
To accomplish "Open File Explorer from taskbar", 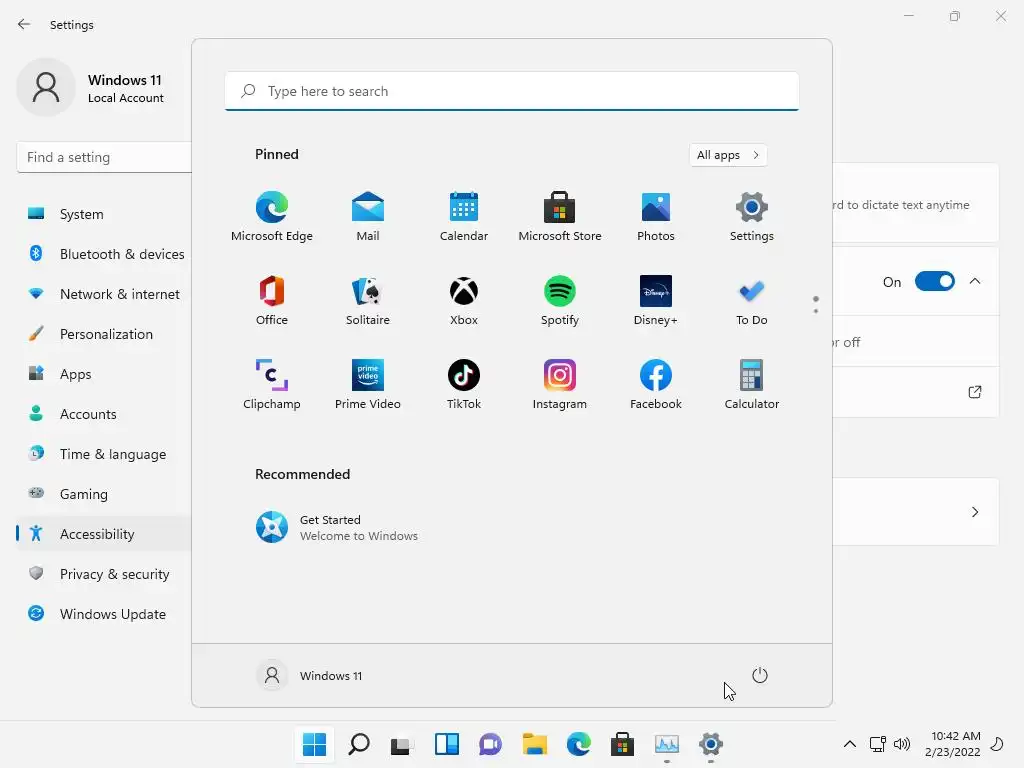I will pos(535,744).
